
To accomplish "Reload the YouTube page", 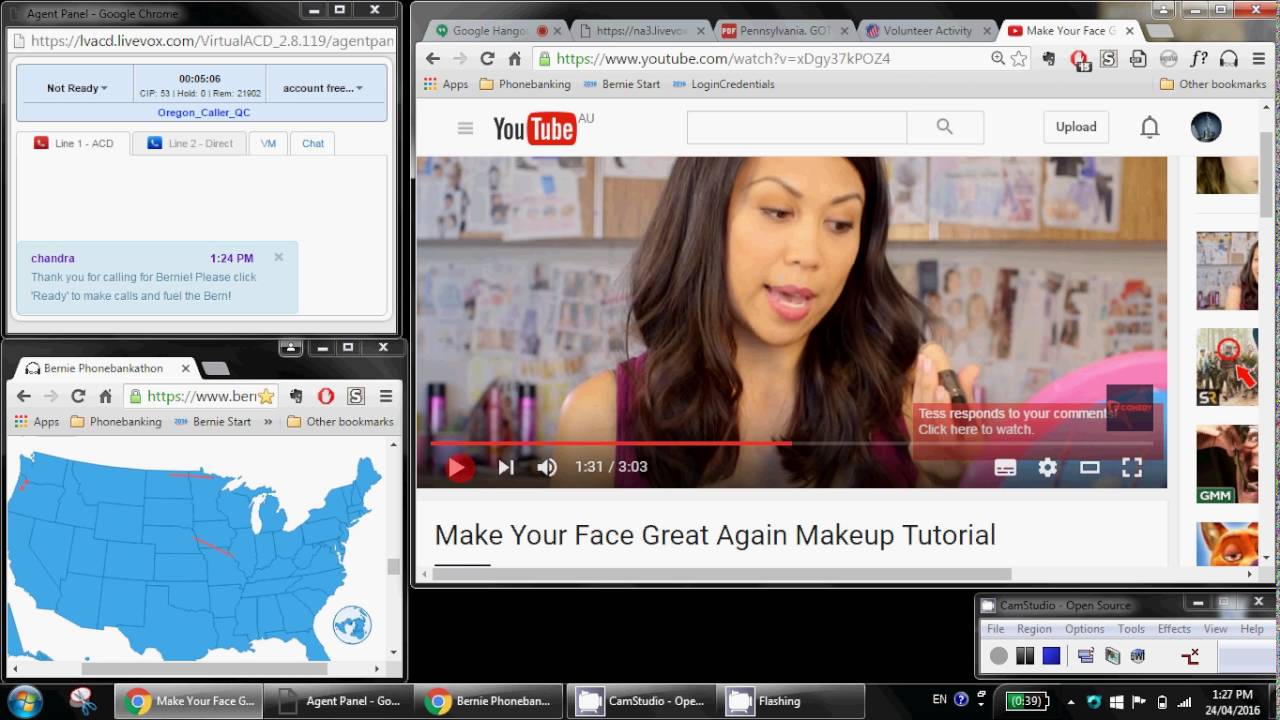I will point(487,59).
